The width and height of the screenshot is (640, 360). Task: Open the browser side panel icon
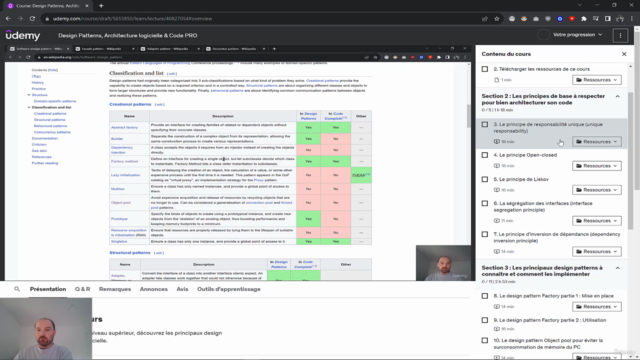click(x=608, y=19)
